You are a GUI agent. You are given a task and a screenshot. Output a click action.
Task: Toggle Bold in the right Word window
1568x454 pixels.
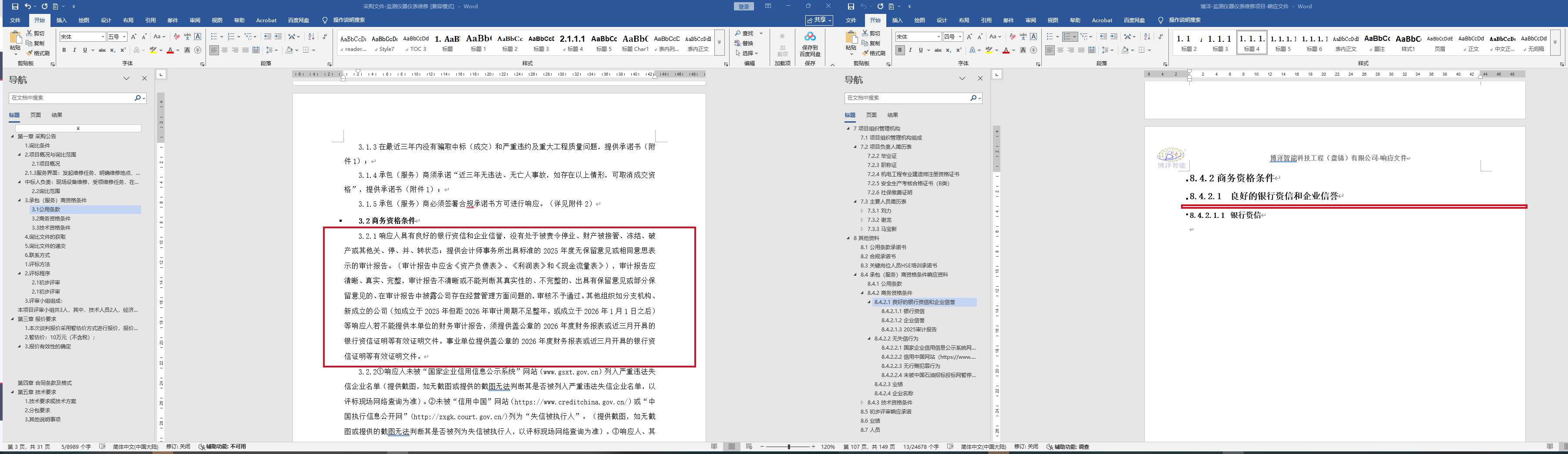pos(900,50)
